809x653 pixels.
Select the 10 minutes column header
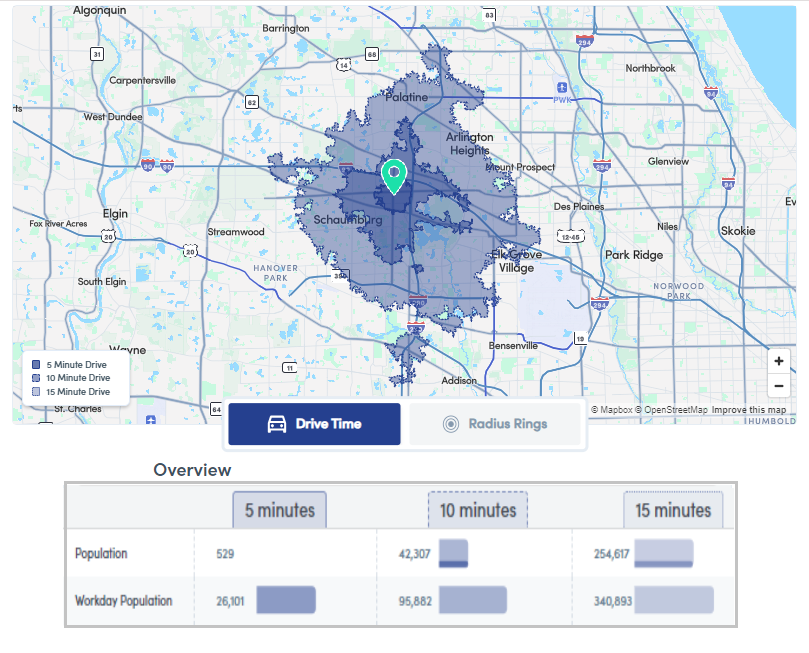pyautogui.click(x=477, y=510)
